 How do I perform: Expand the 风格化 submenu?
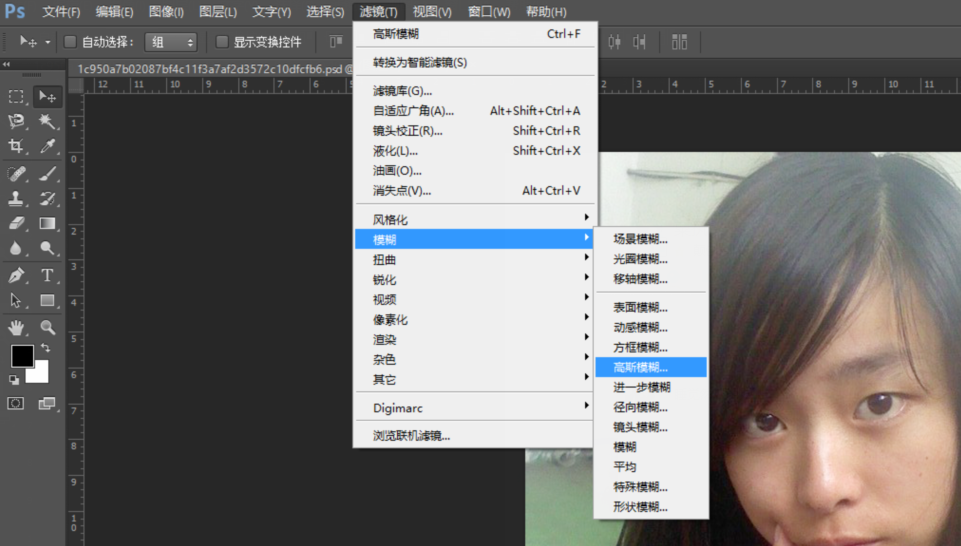475,219
